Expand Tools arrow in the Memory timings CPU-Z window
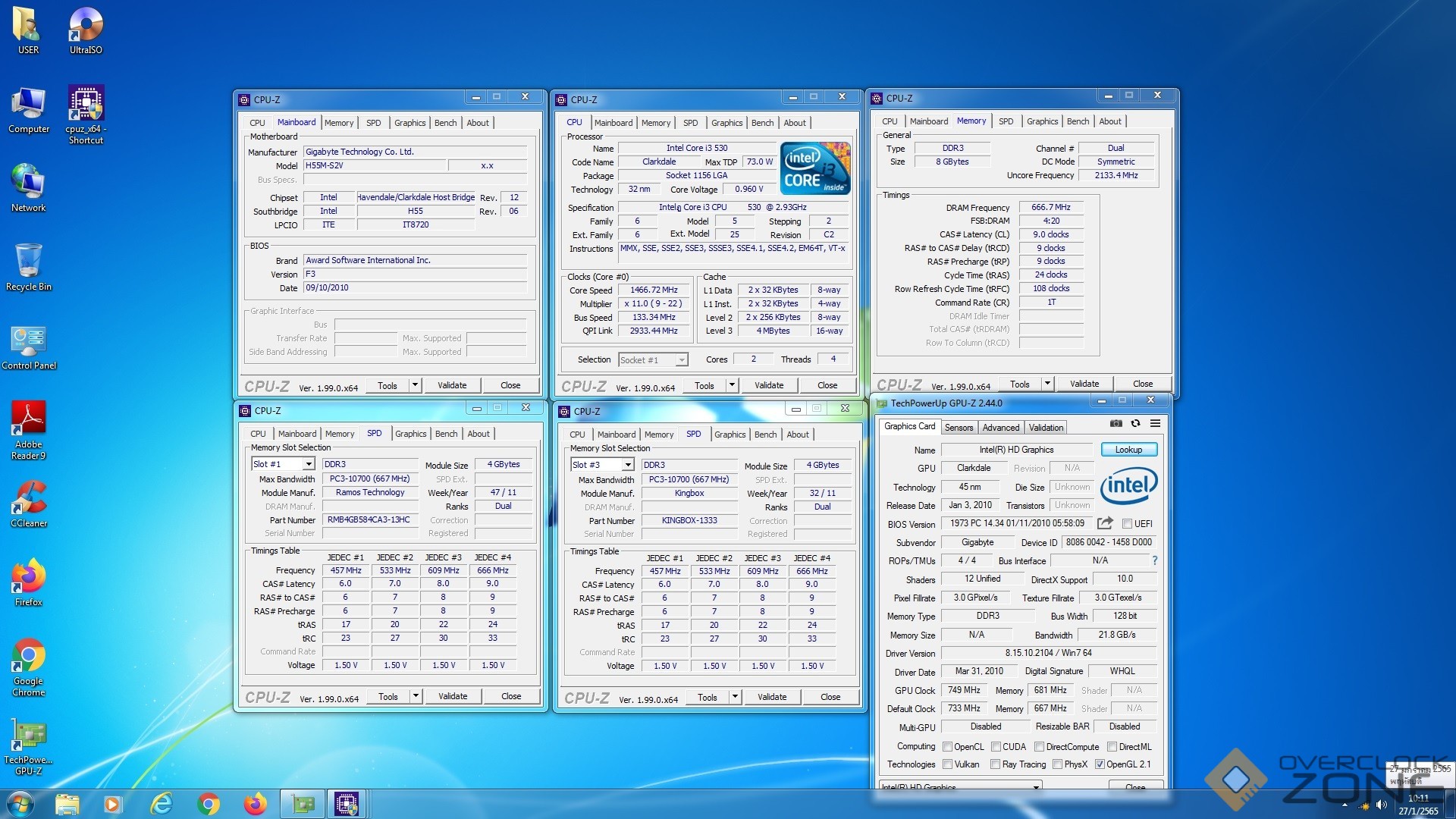The image size is (1456, 819). pos(1047,384)
